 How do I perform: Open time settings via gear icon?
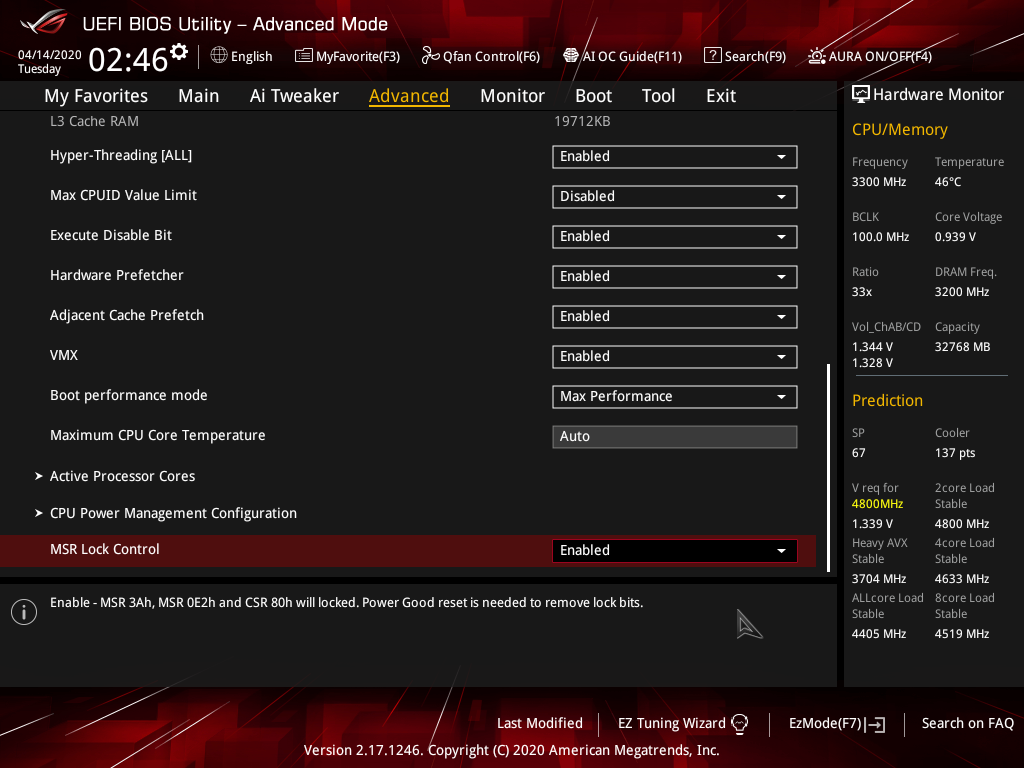pos(179,51)
